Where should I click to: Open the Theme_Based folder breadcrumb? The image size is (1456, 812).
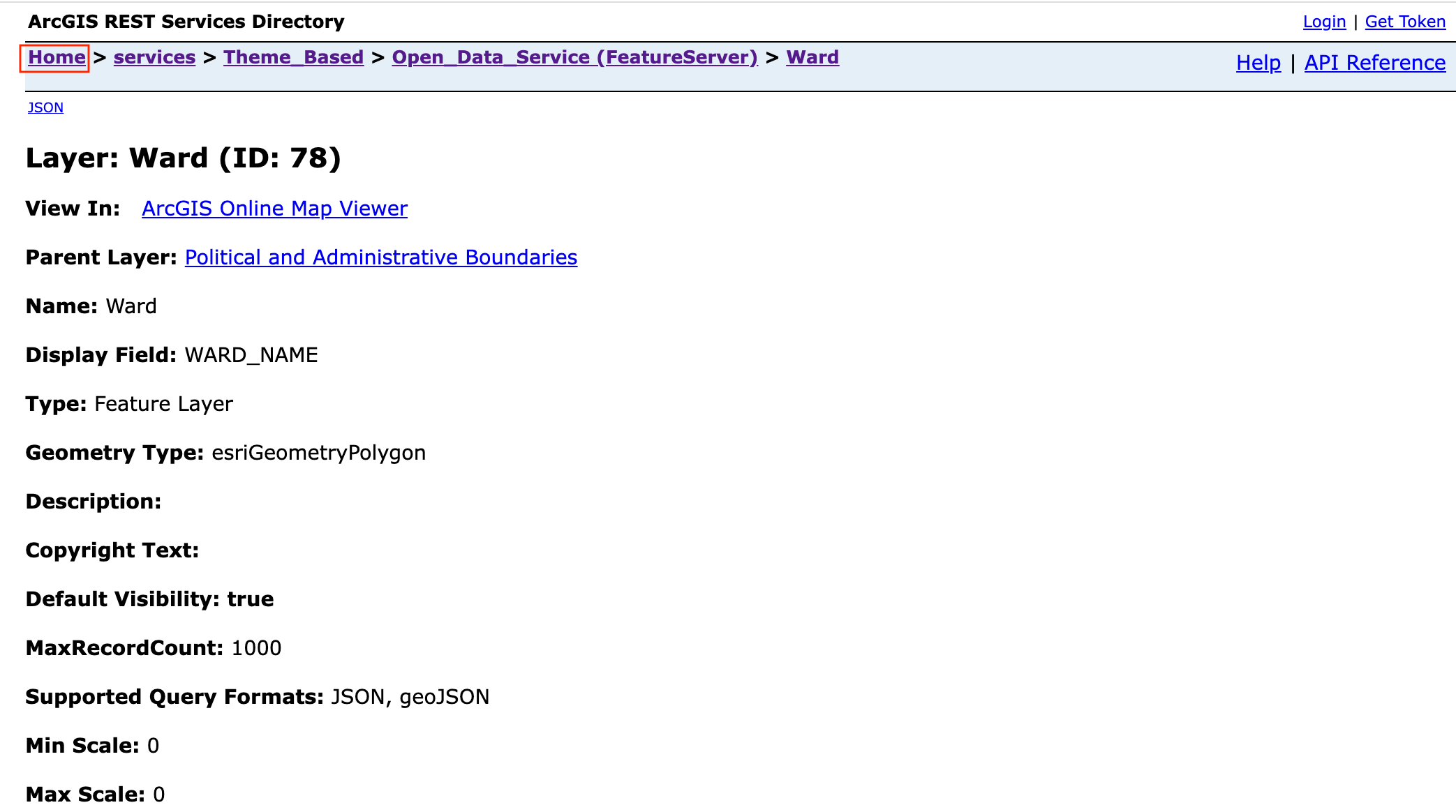click(x=293, y=57)
